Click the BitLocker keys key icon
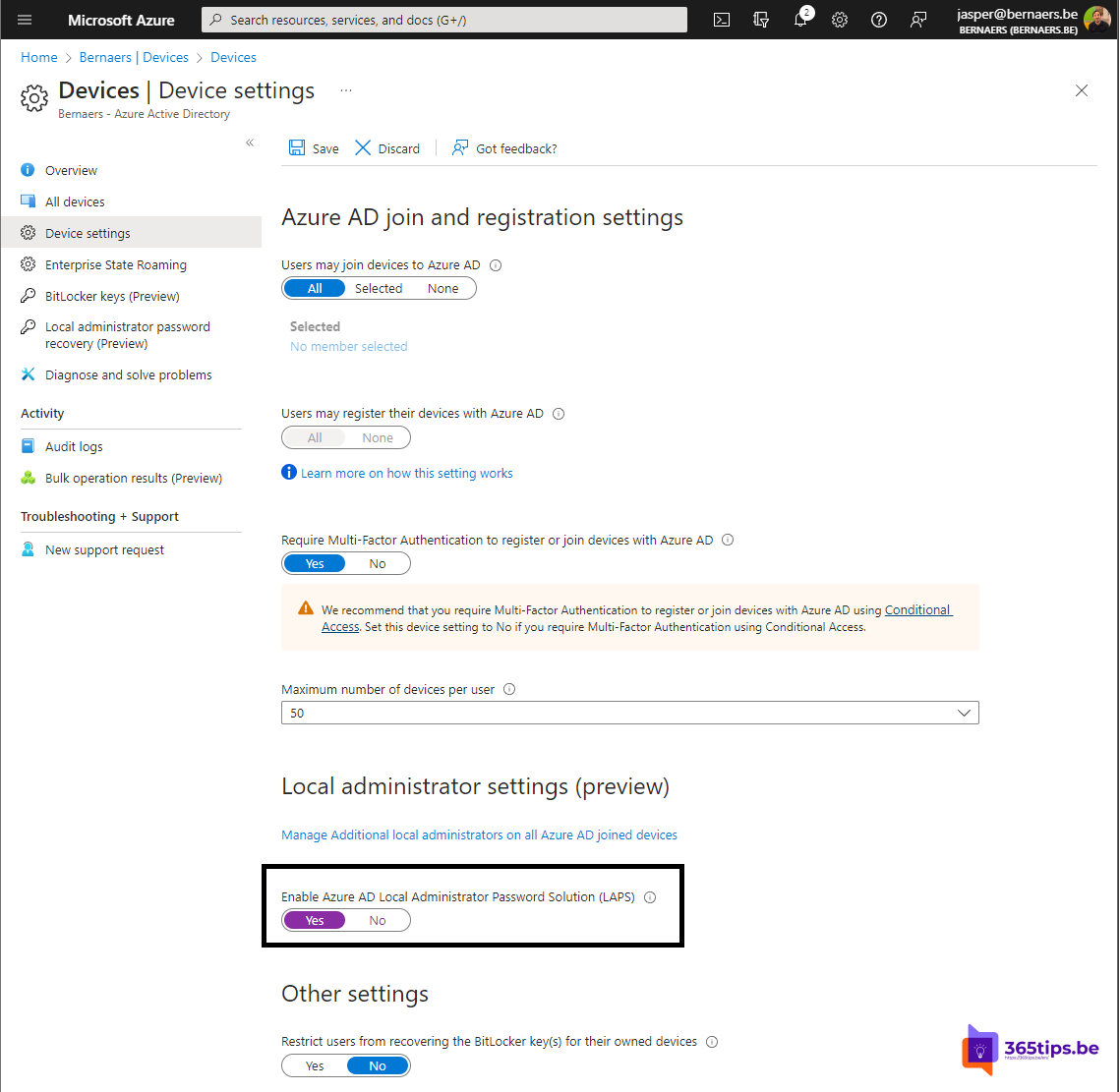 click(x=28, y=296)
